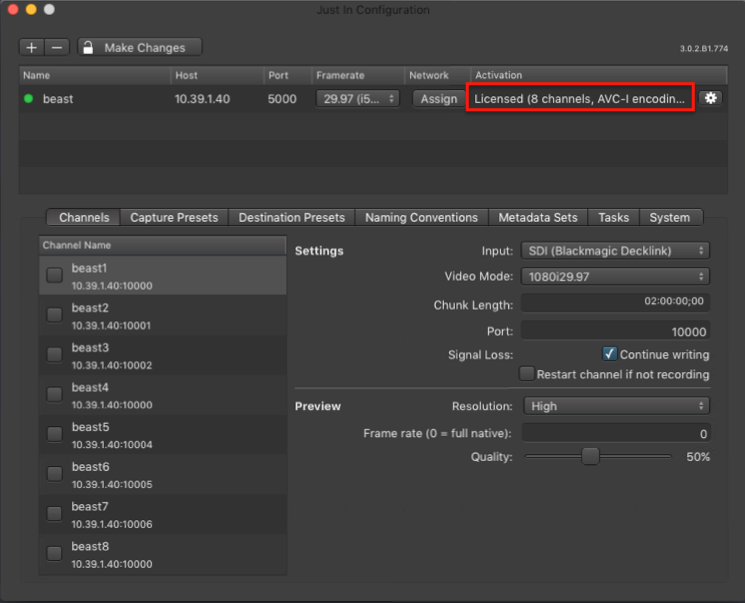Screen dimensions: 745x603
Task: Open the Framerate 29.97 dropdown
Action: [x=358, y=98]
